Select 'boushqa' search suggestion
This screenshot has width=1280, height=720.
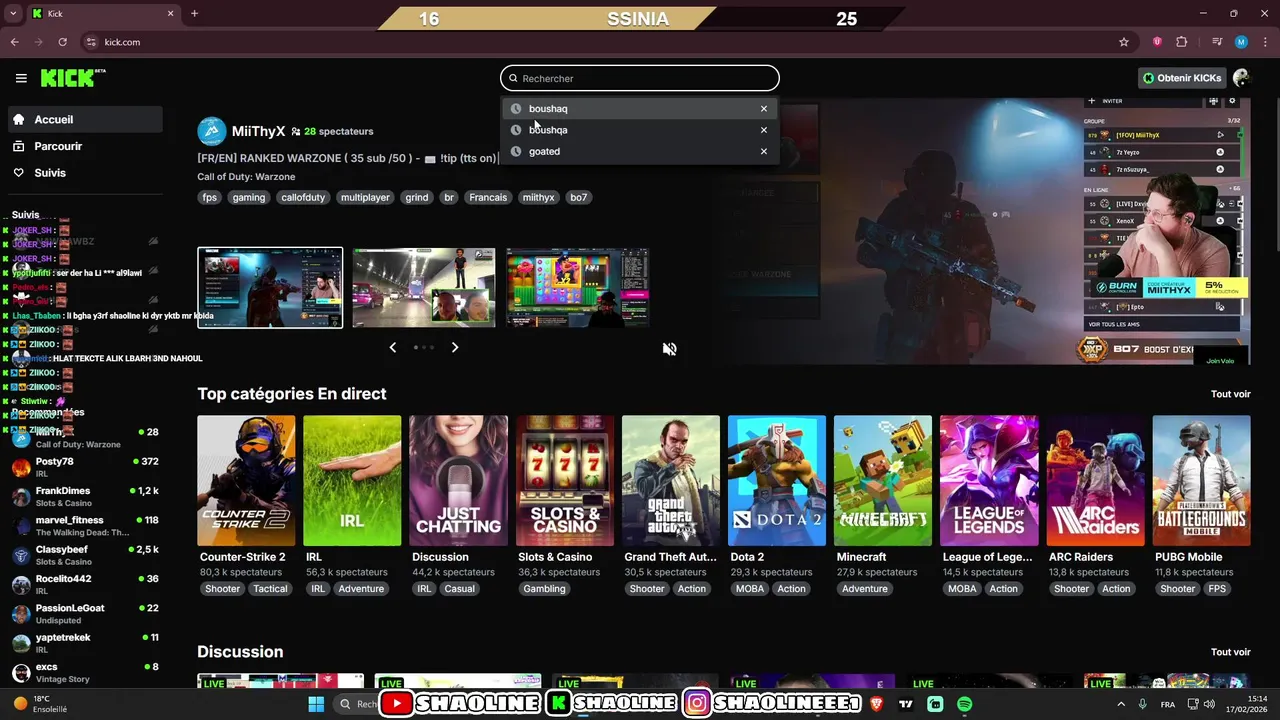click(x=640, y=130)
